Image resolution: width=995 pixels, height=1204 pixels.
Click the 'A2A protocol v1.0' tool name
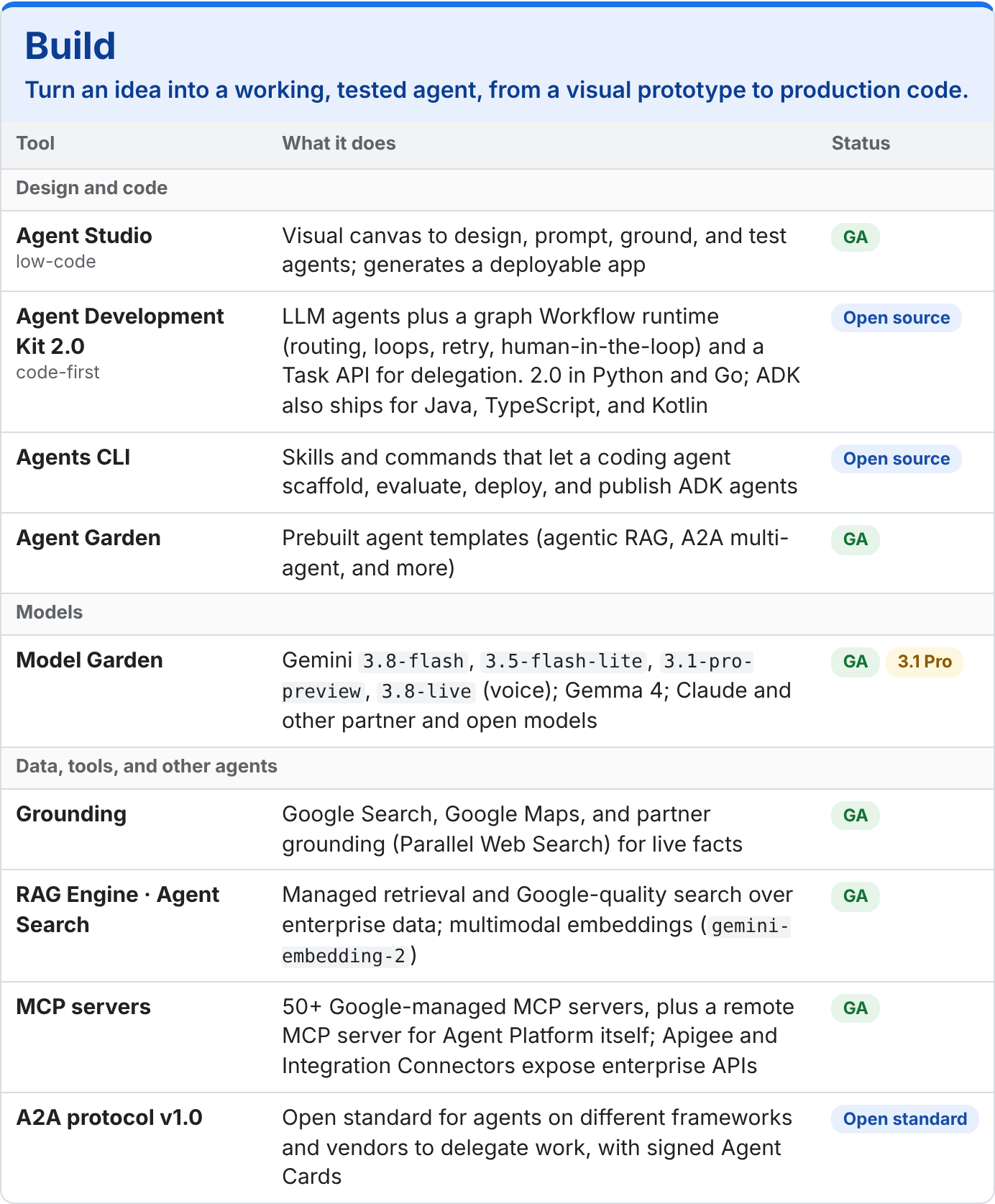[109, 1118]
